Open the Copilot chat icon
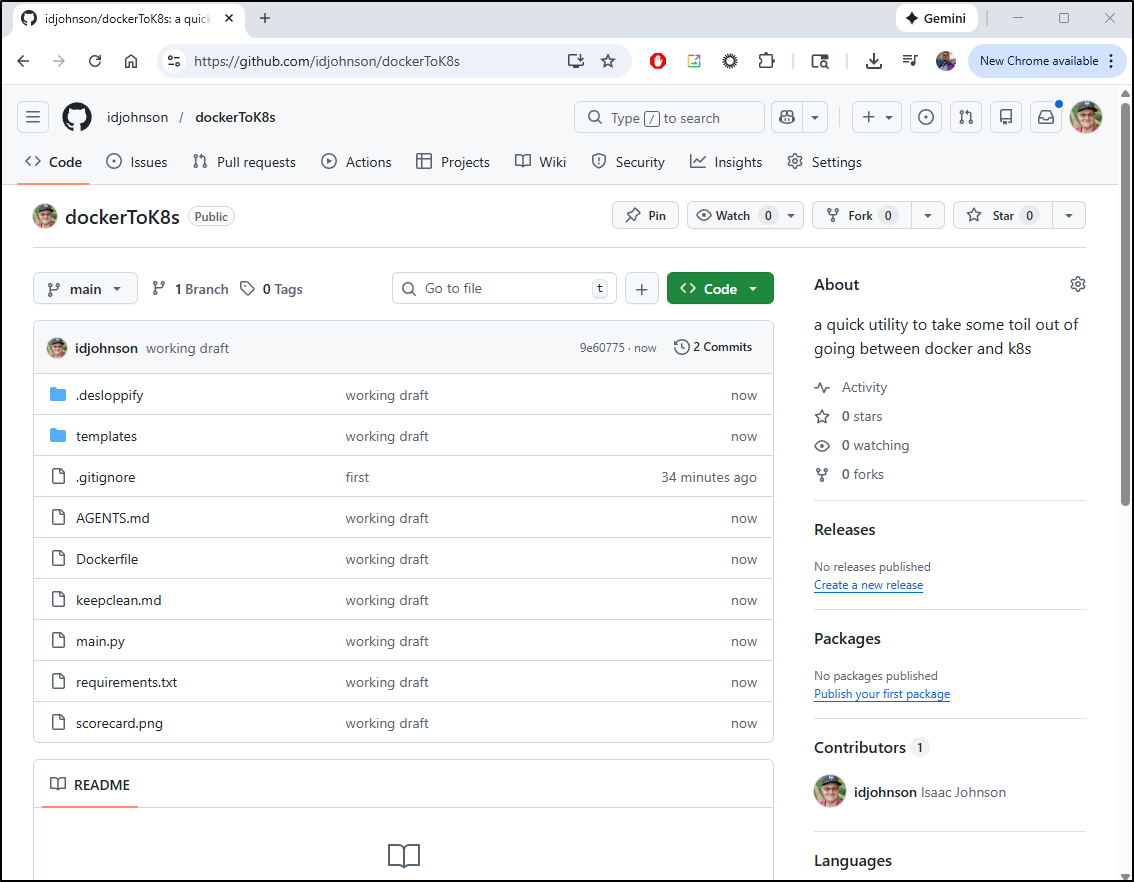This screenshot has height=882, width=1134. [786, 117]
